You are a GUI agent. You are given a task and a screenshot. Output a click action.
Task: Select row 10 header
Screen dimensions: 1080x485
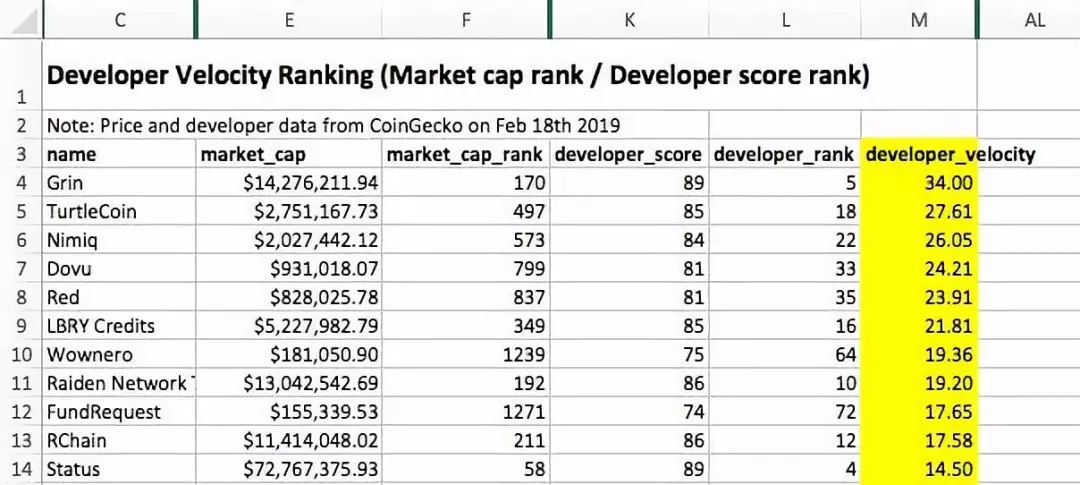click(21, 355)
